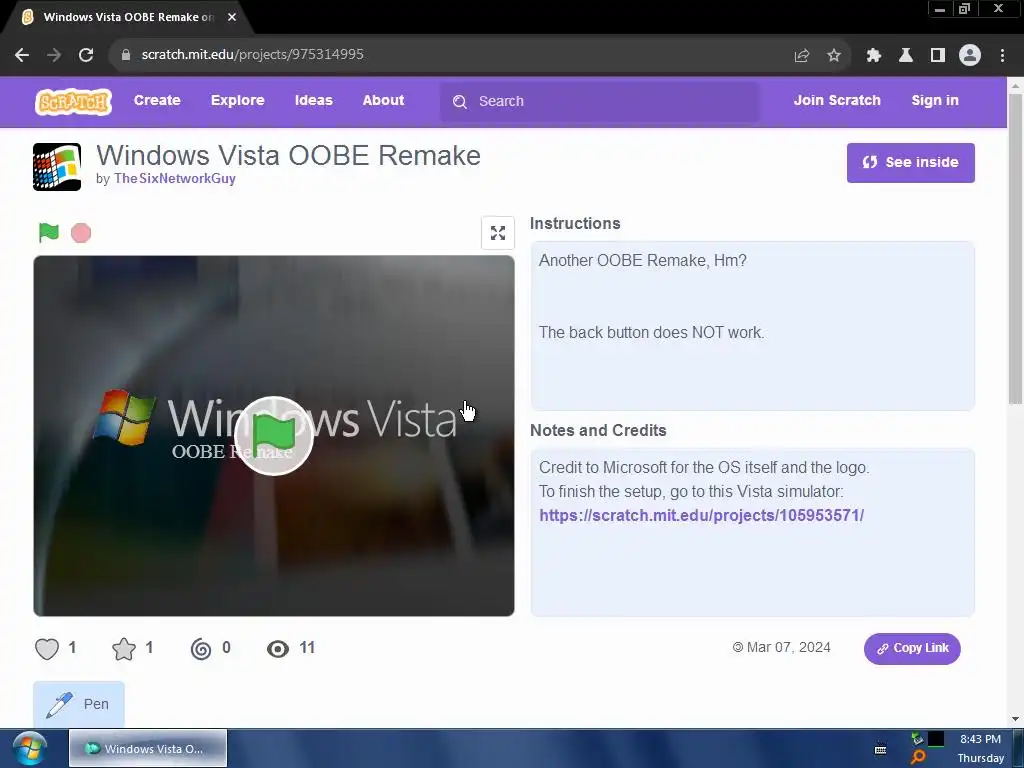Open project author's avatar thumbnail
This screenshot has width=1024, height=768.
57,167
